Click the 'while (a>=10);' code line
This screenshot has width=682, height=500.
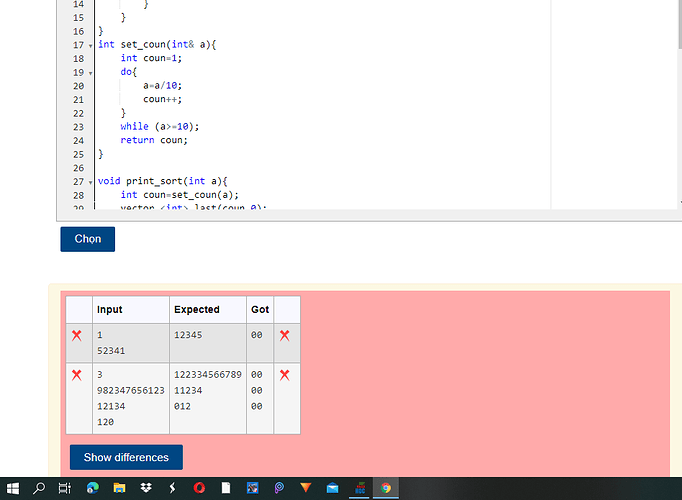(160, 127)
